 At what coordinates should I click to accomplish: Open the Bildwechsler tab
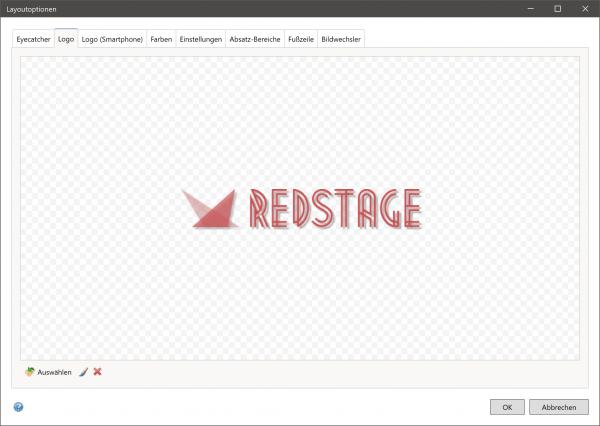(x=342, y=40)
